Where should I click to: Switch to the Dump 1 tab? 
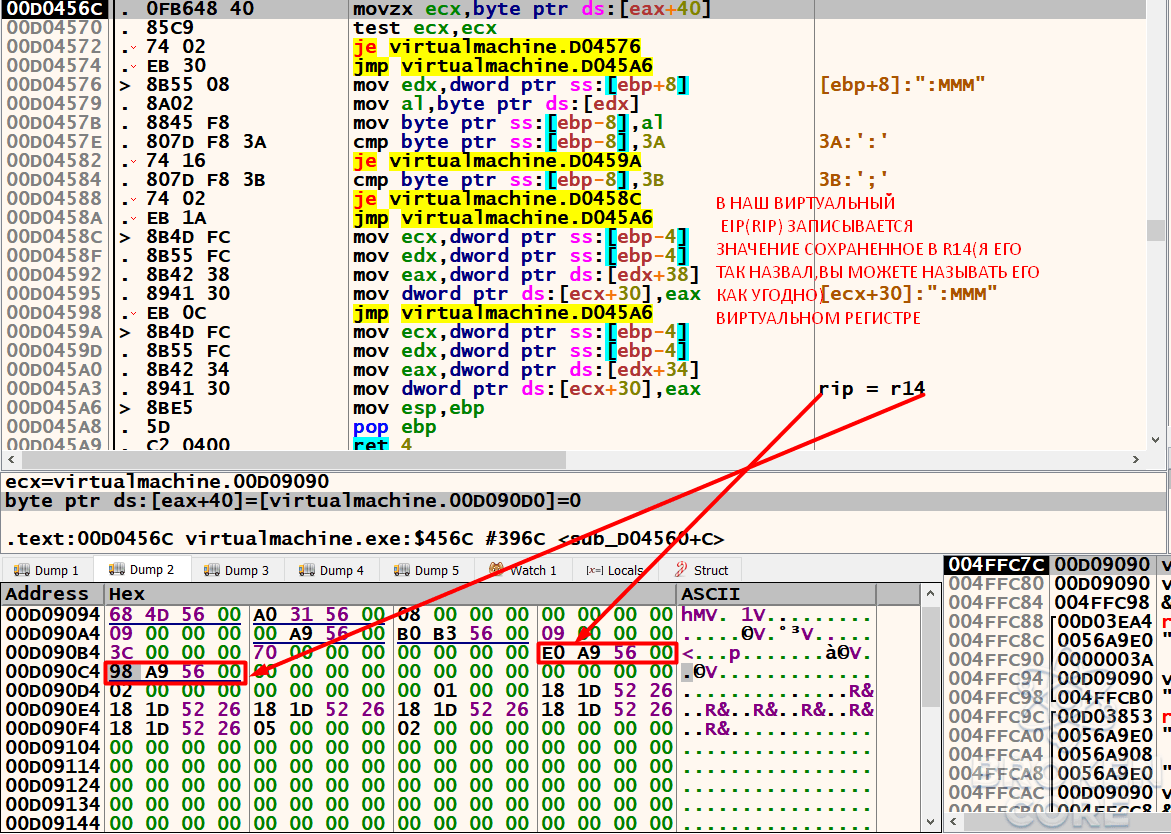click(46, 570)
